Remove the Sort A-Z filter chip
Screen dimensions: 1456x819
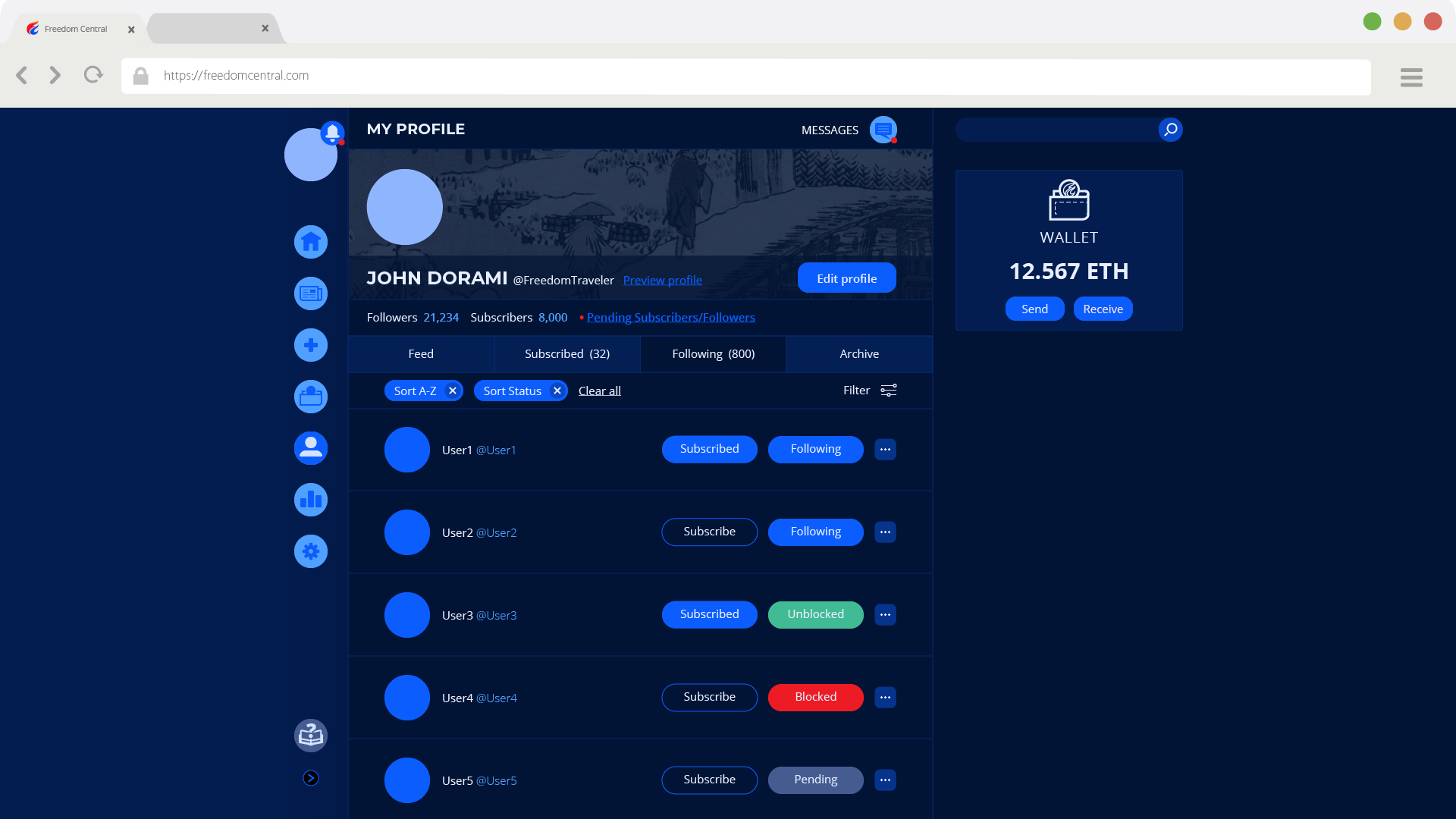pyautogui.click(x=453, y=391)
